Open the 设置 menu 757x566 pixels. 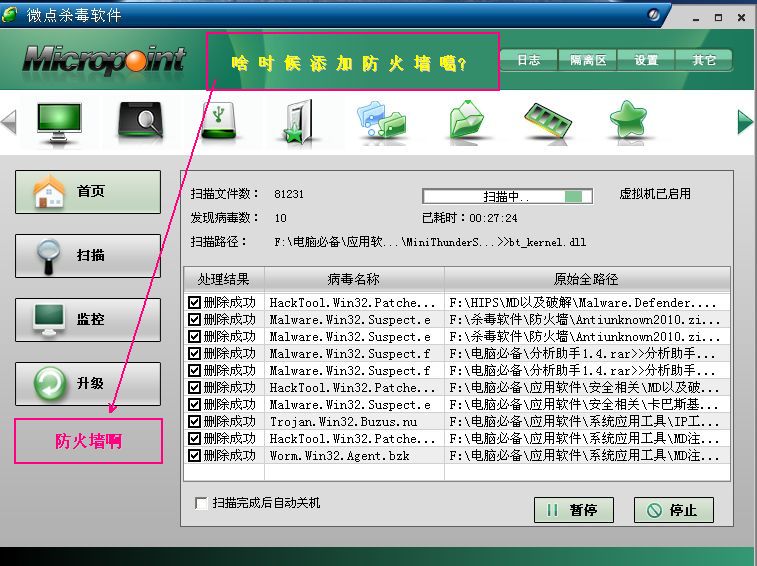pyautogui.click(x=646, y=61)
